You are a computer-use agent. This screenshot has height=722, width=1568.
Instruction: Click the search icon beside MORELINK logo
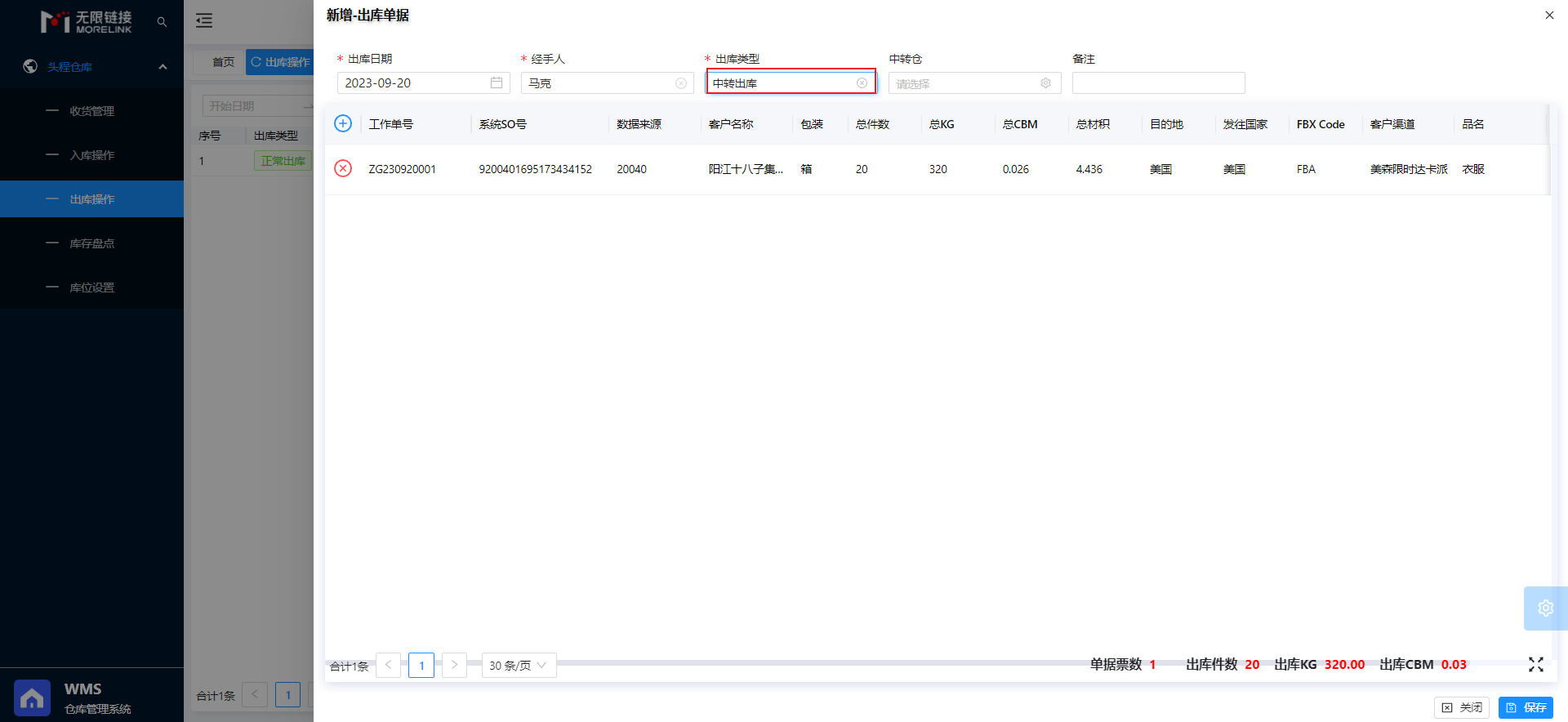click(162, 22)
